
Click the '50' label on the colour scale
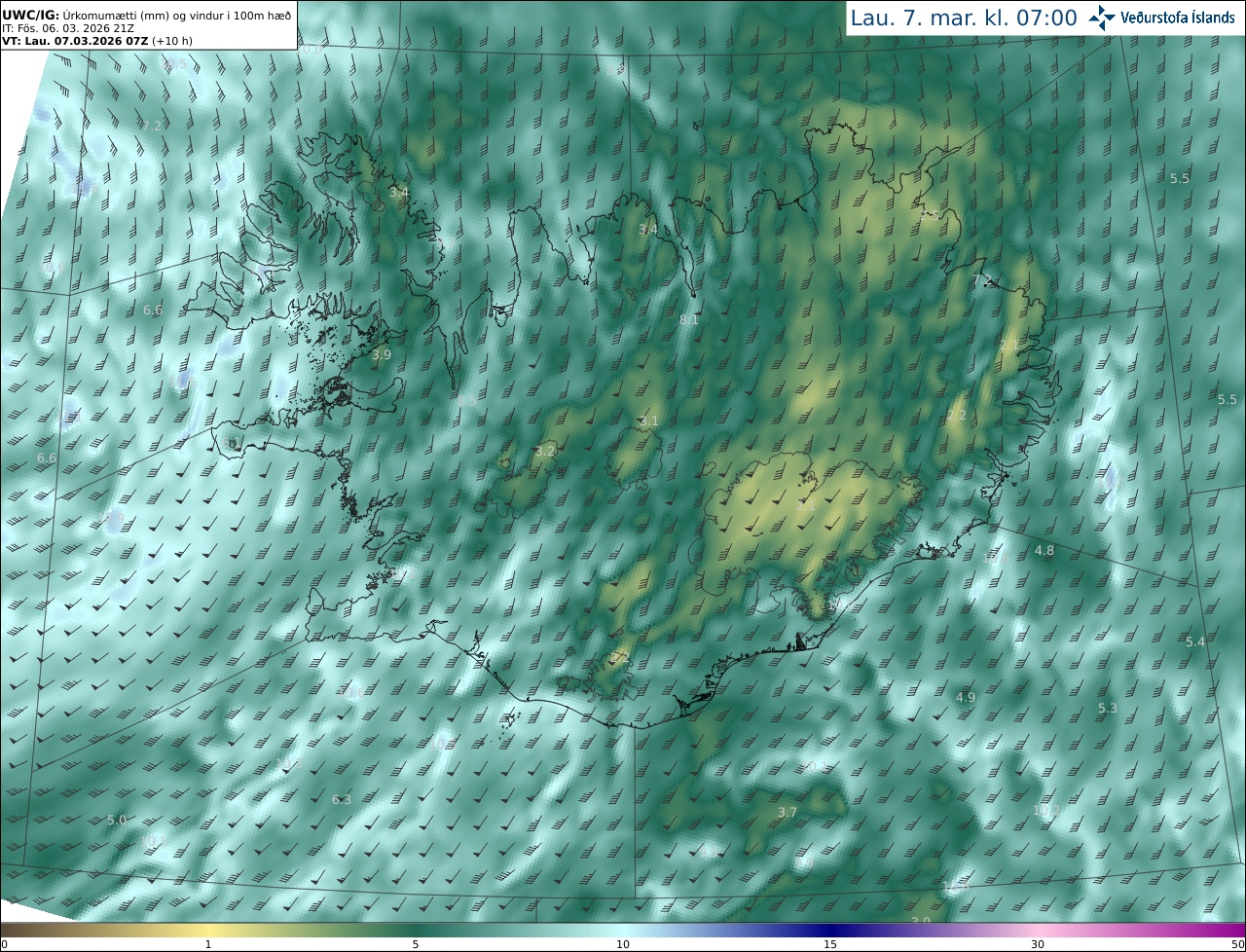[1237, 944]
